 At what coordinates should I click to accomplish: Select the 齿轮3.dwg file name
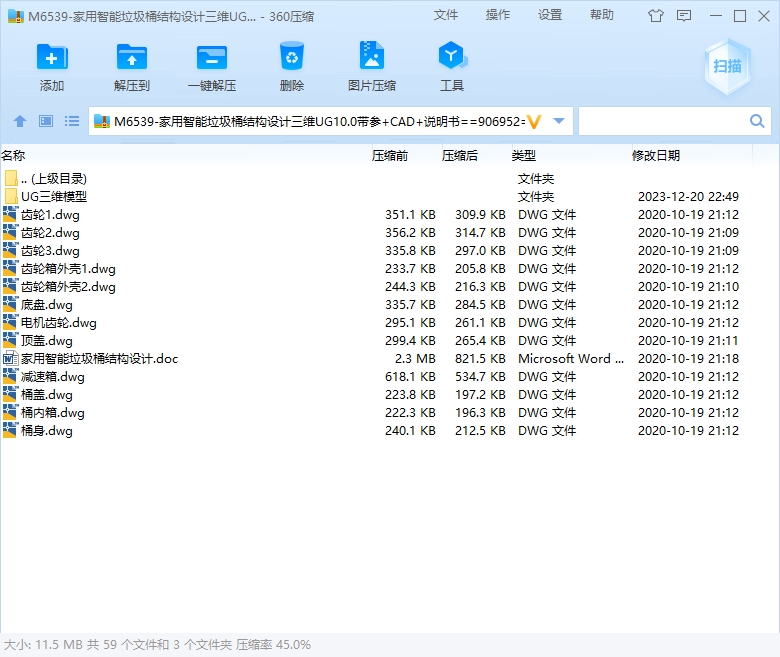pyautogui.click(x=50, y=251)
